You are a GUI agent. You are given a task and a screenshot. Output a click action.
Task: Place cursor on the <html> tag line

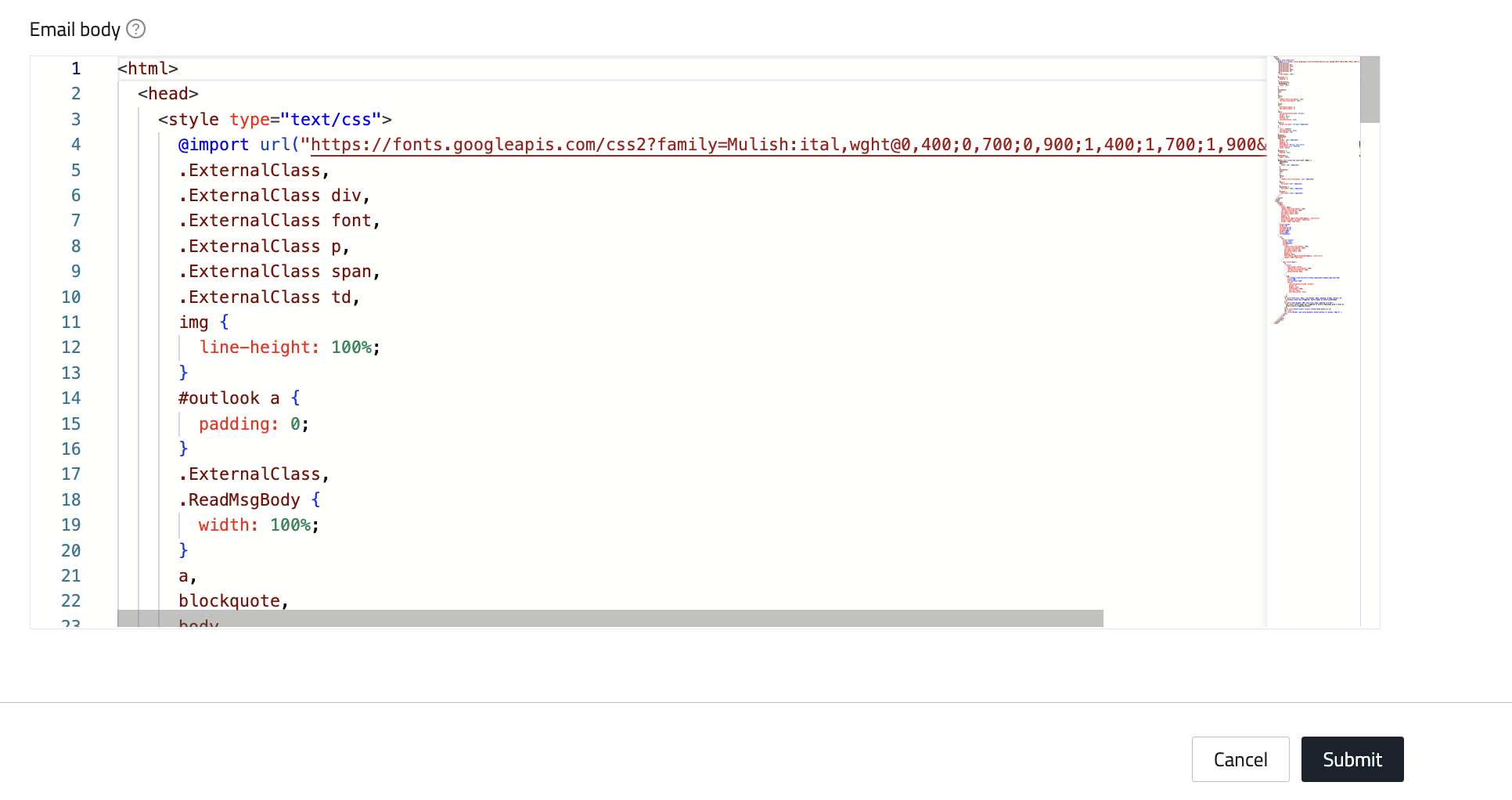click(x=148, y=69)
